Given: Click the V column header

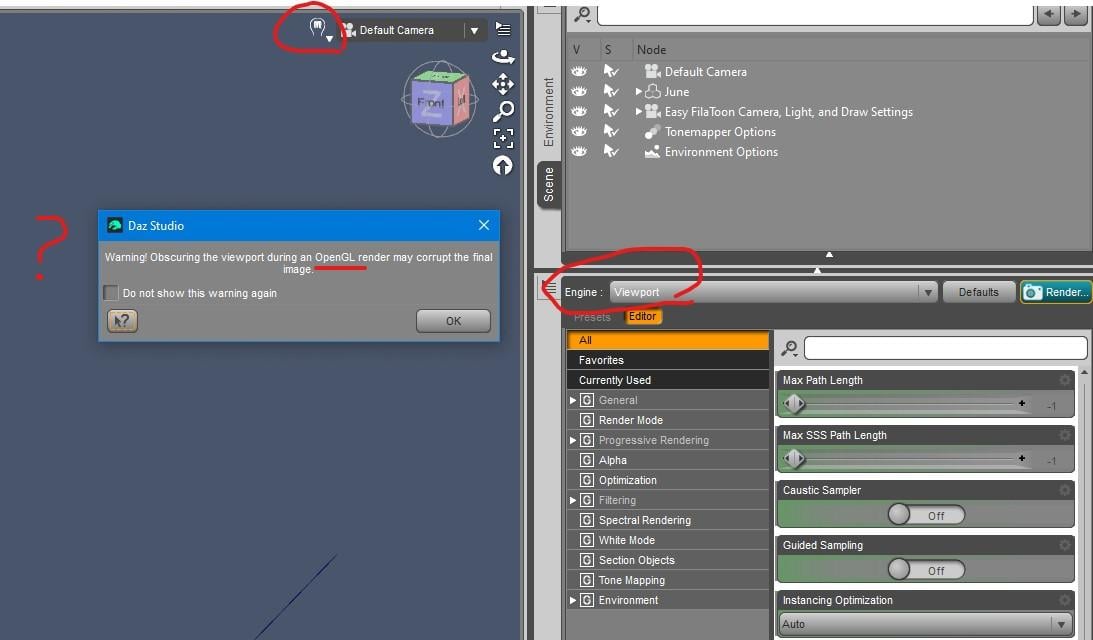Looking at the screenshot, I should (576, 49).
